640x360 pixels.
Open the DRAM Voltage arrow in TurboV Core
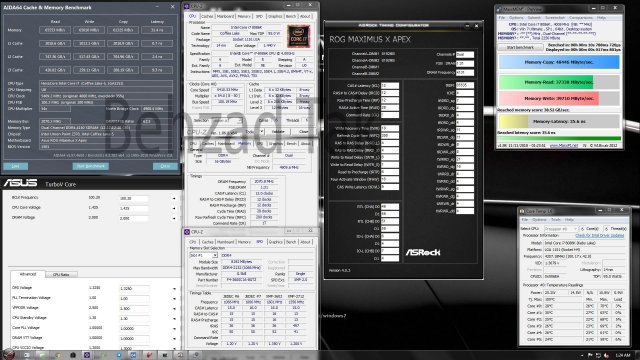[x=174, y=219]
